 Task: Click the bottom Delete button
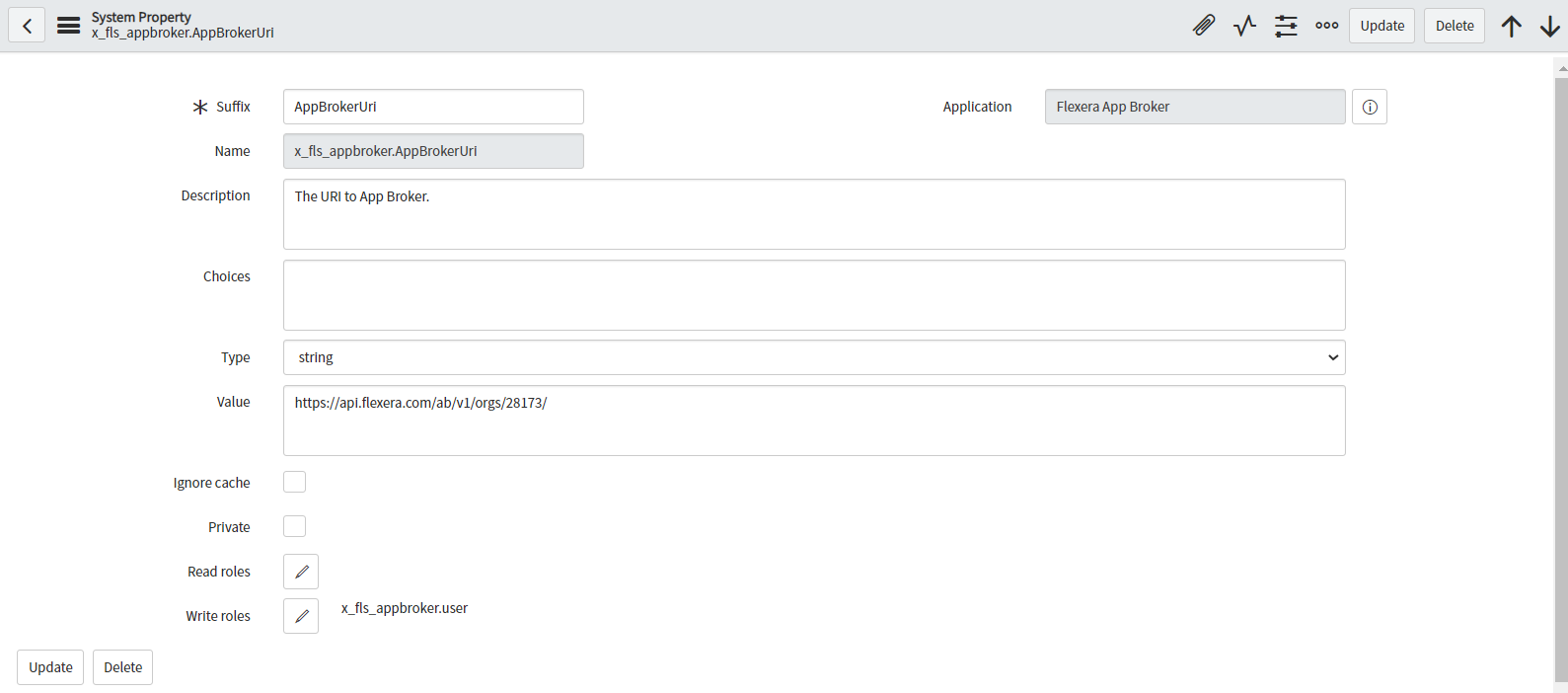(123, 667)
